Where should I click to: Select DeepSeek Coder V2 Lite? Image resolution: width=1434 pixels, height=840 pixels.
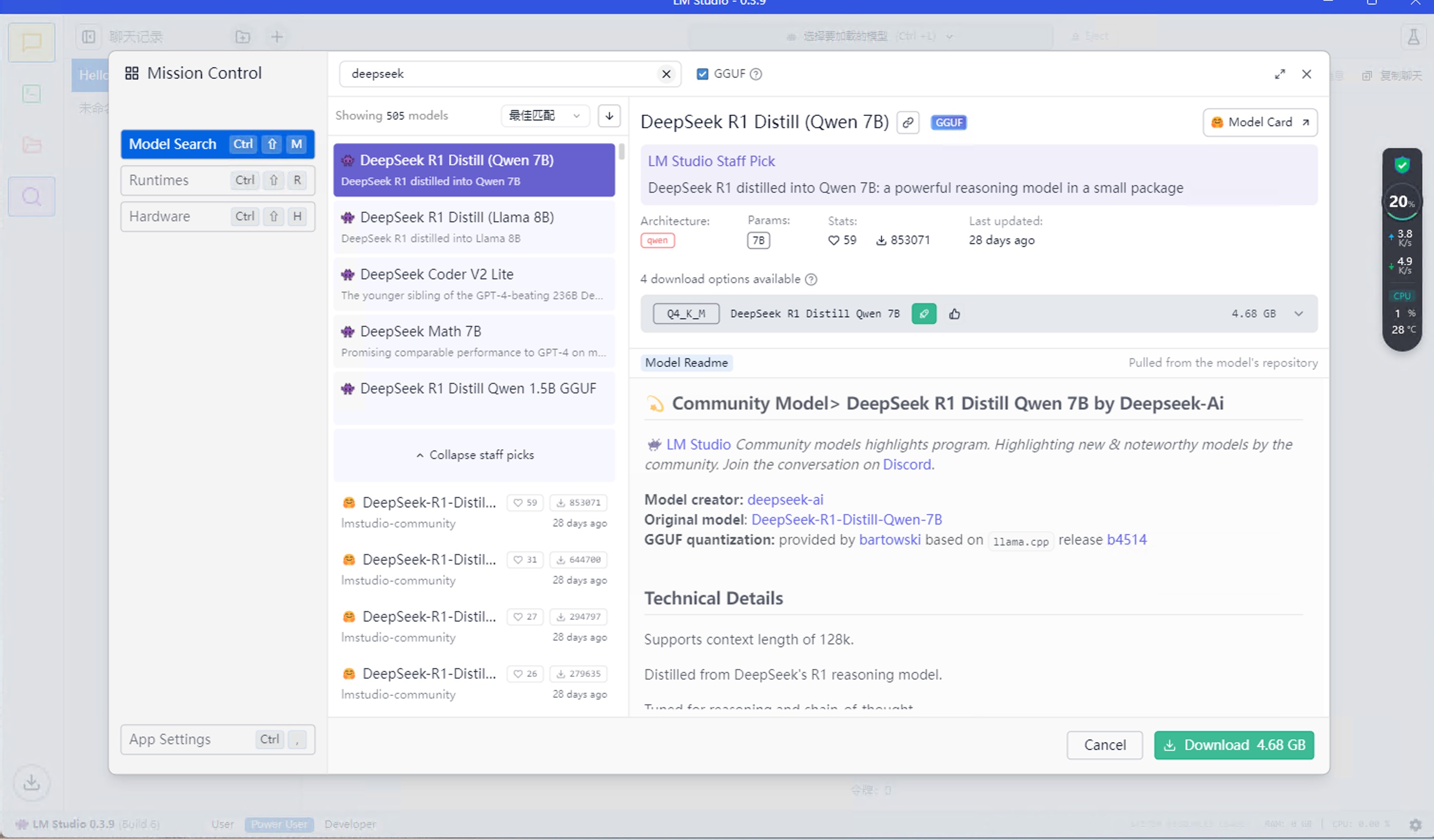pos(474,284)
